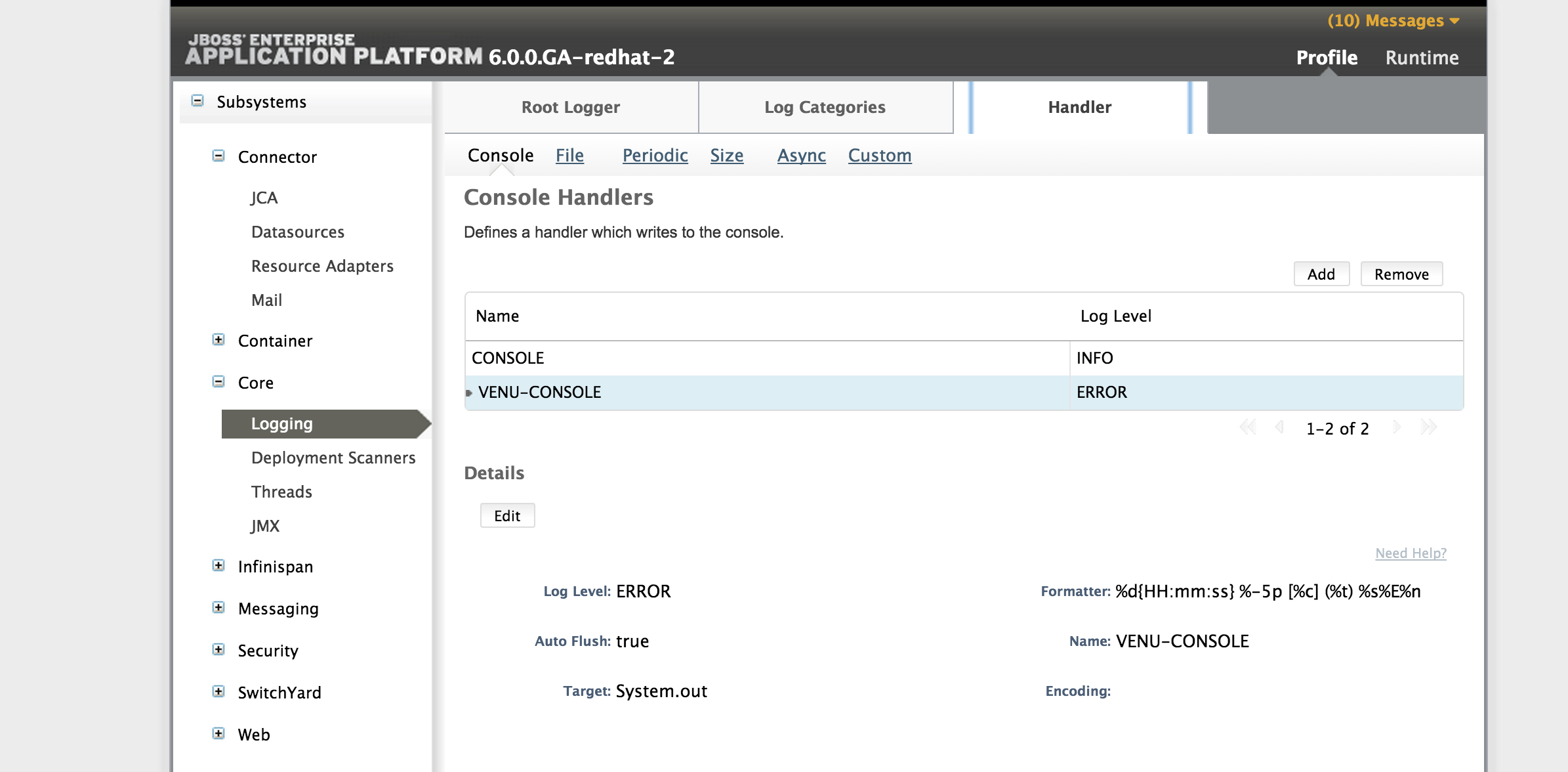Open the Periodic handler link
The width and height of the screenshot is (1568, 772).
point(655,156)
